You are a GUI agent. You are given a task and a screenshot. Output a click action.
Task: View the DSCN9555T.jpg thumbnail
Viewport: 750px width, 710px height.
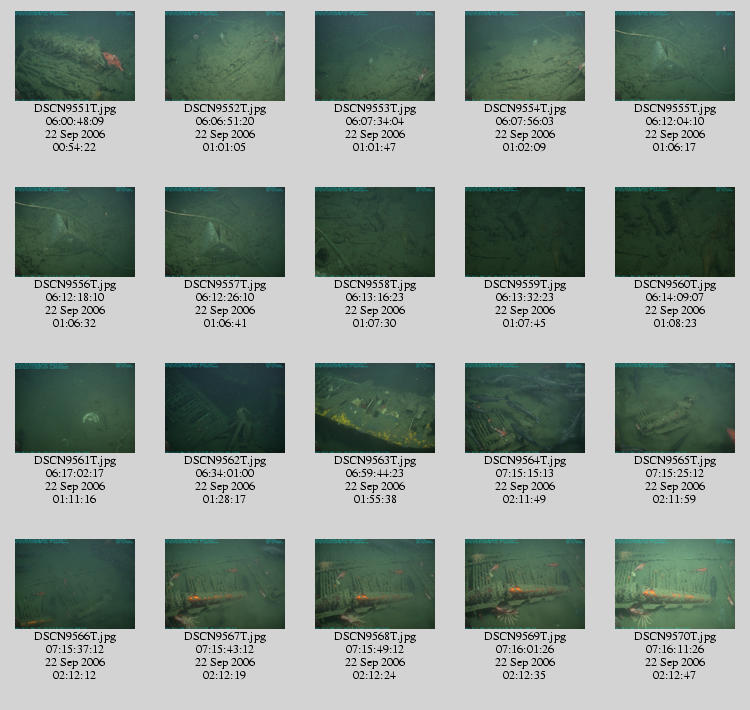pos(675,56)
